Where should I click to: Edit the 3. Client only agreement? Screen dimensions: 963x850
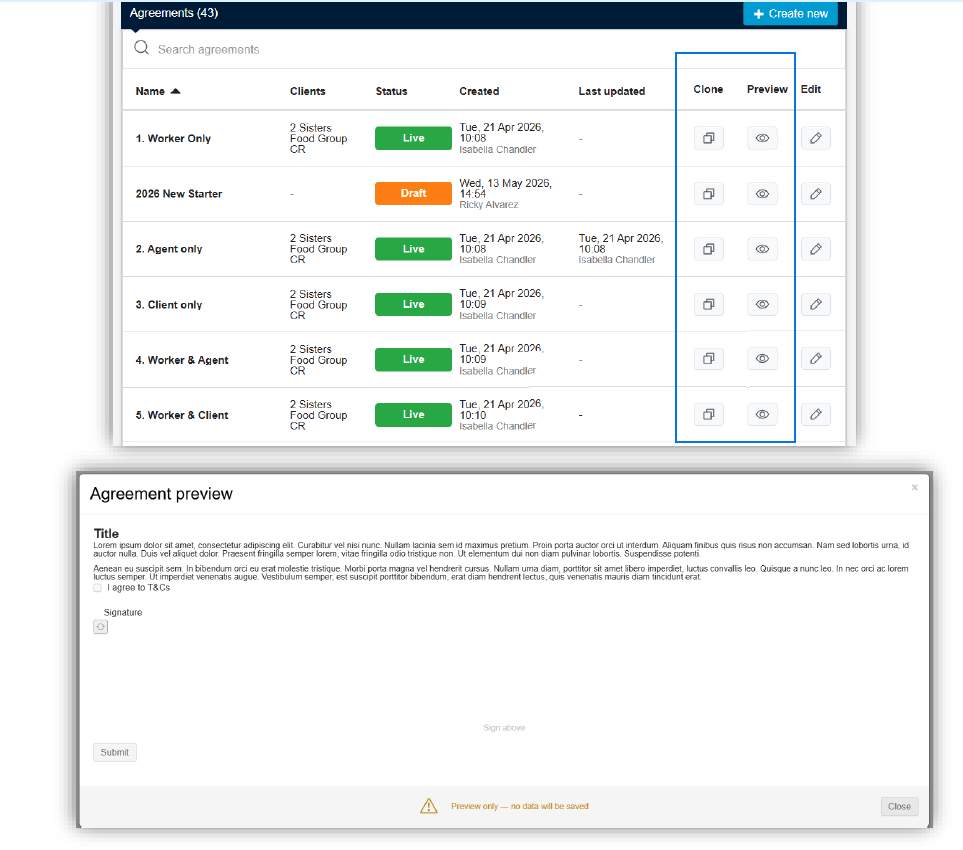pyautogui.click(x=816, y=304)
